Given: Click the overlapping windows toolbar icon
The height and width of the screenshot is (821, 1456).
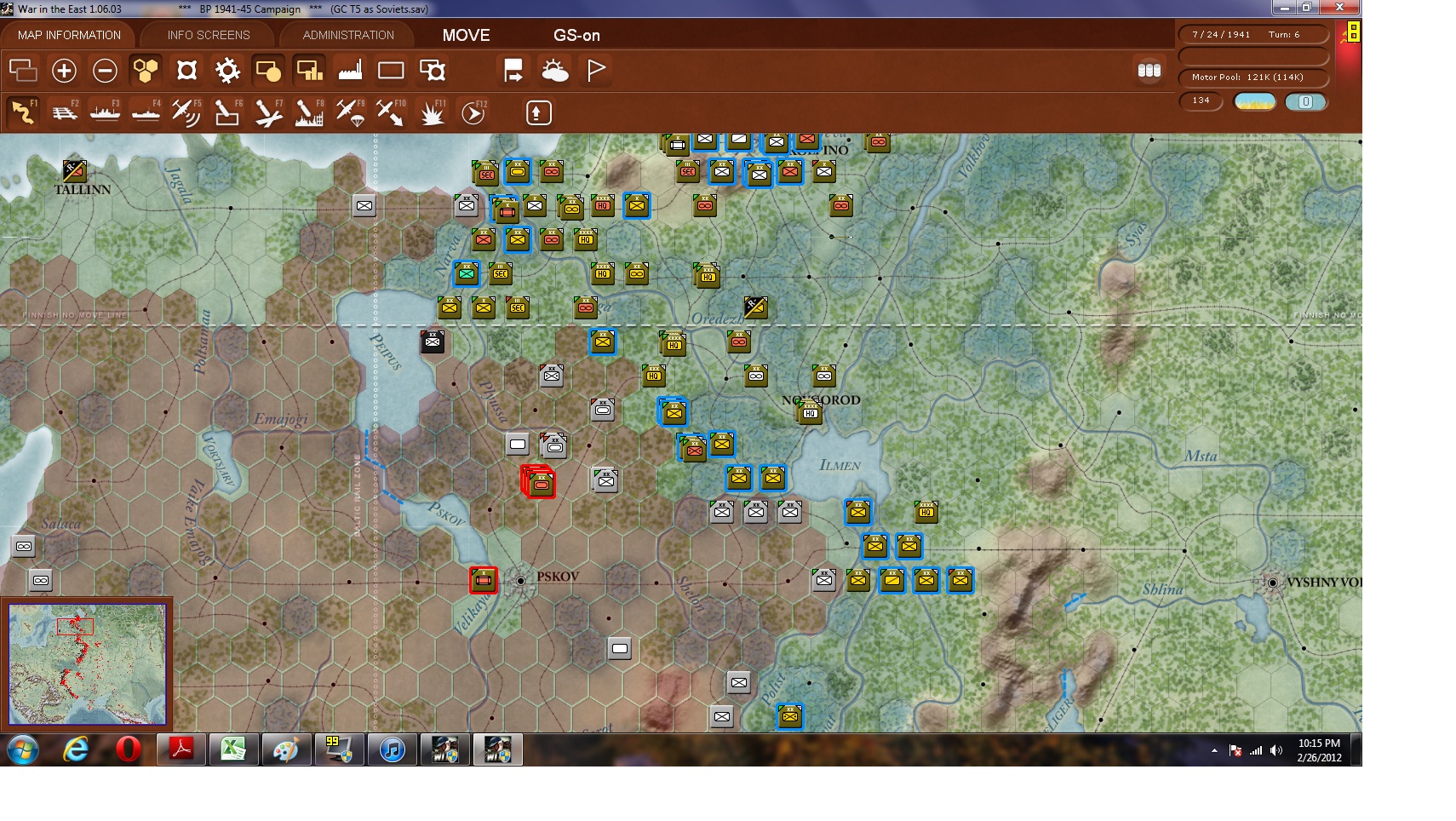Looking at the screenshot, I should [23, 71].
